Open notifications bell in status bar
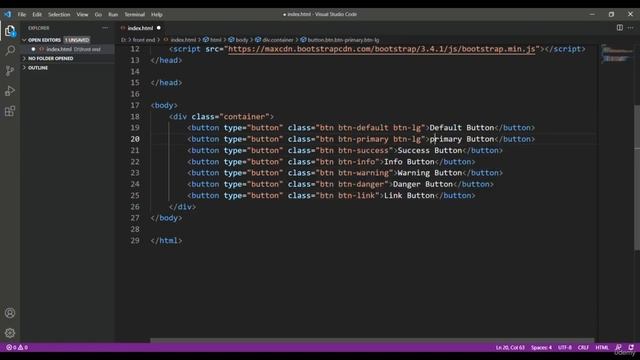Image resolution: width=640 pixels, height=360 pixels. click(631, 347)
